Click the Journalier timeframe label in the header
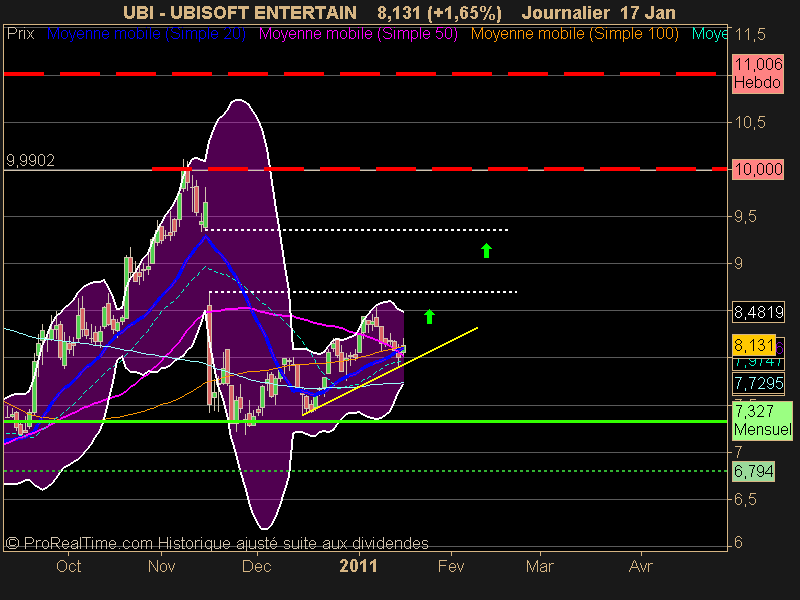This screenshot has height=600, width=800. [565, 12]
